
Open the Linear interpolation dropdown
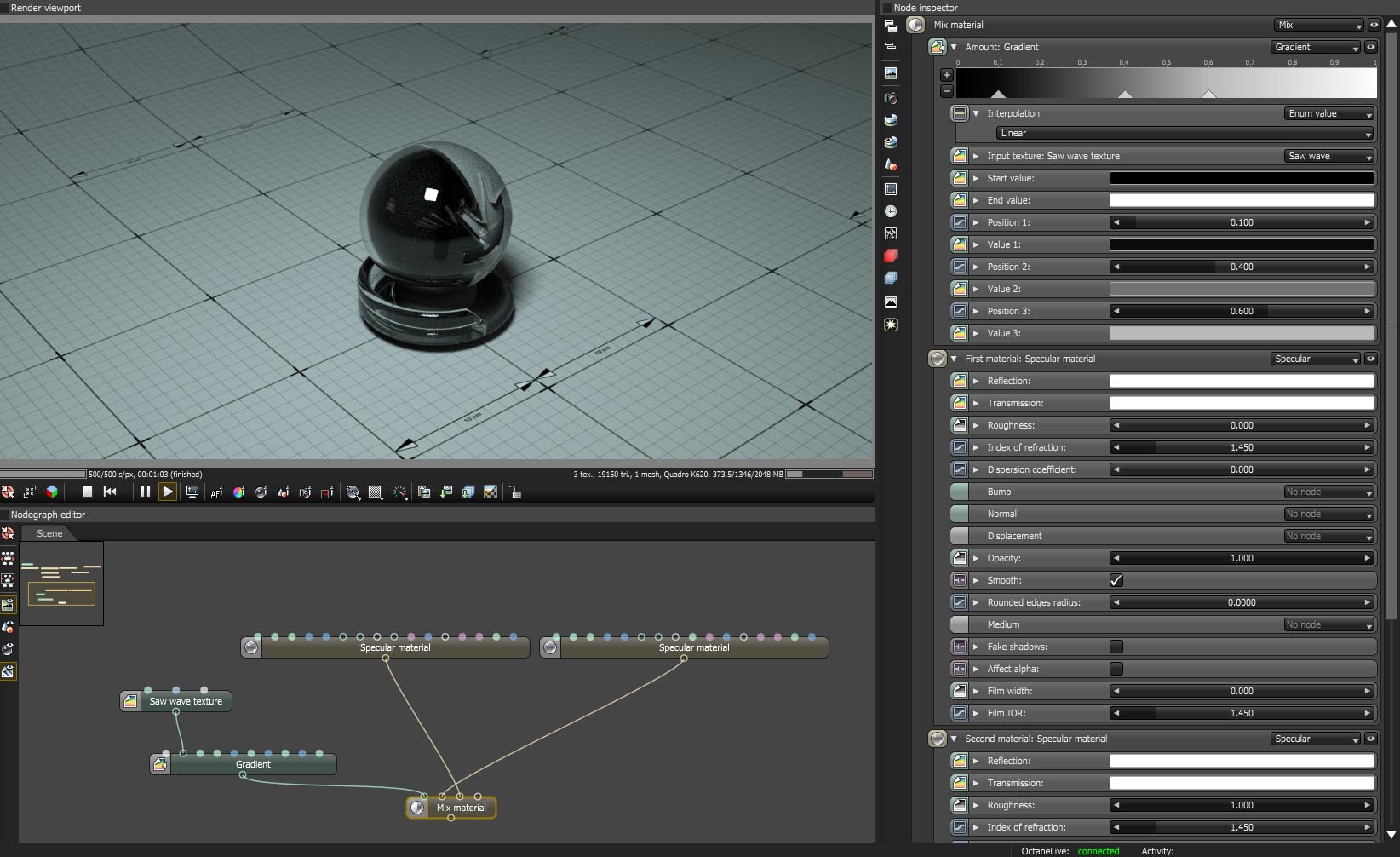coord(1185,133)
